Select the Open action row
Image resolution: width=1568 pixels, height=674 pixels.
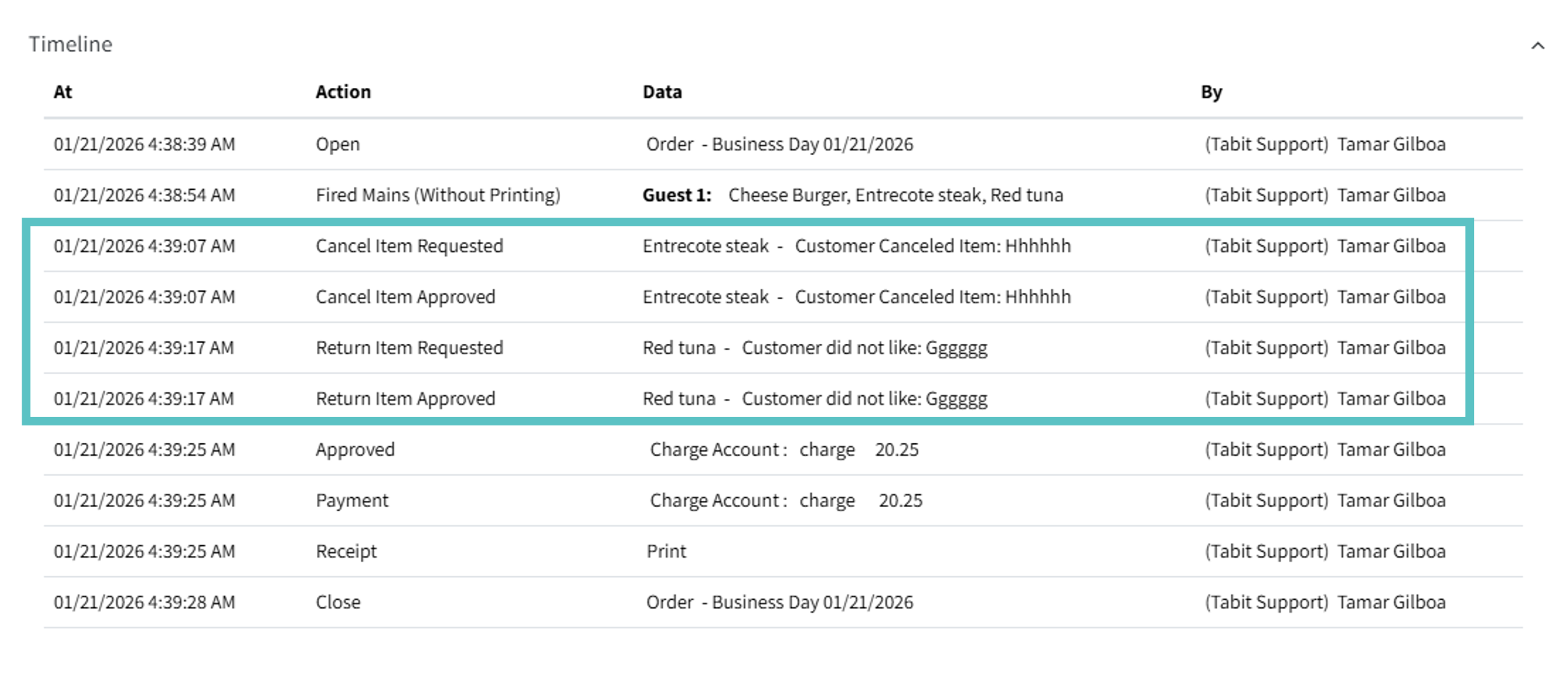coord(337,144)
